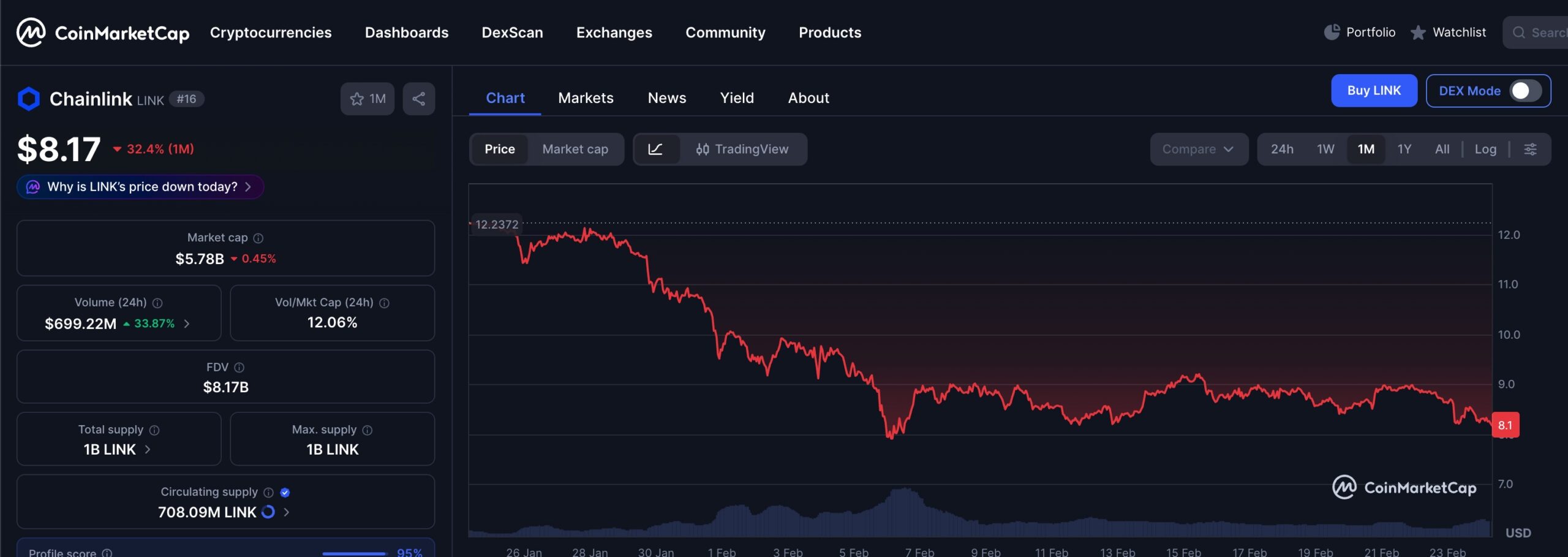
Task: Set chart range to All
Action: pyautogui.click(x=1442, y=149)
